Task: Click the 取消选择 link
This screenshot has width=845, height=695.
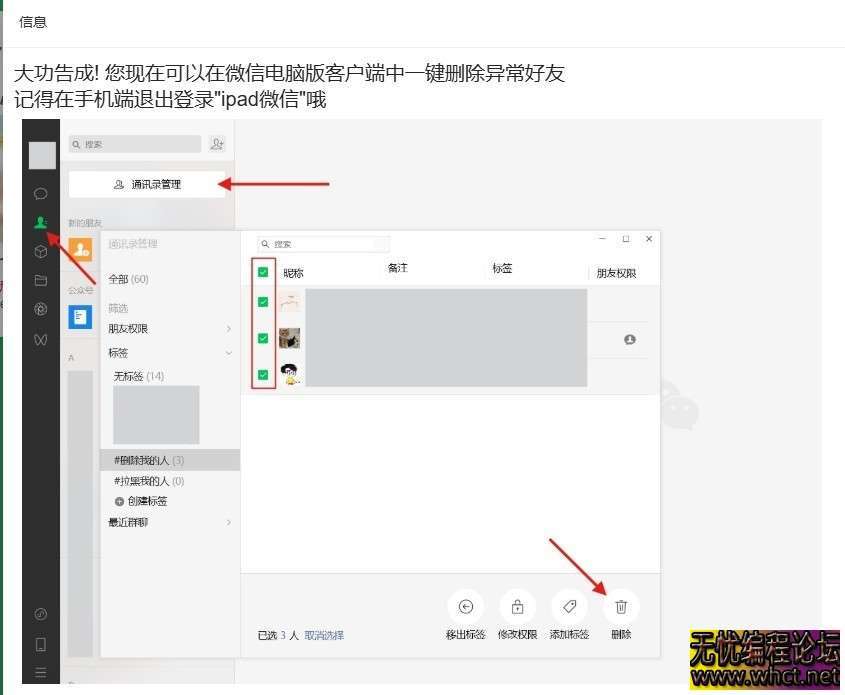Action: [x=324, y=635]
